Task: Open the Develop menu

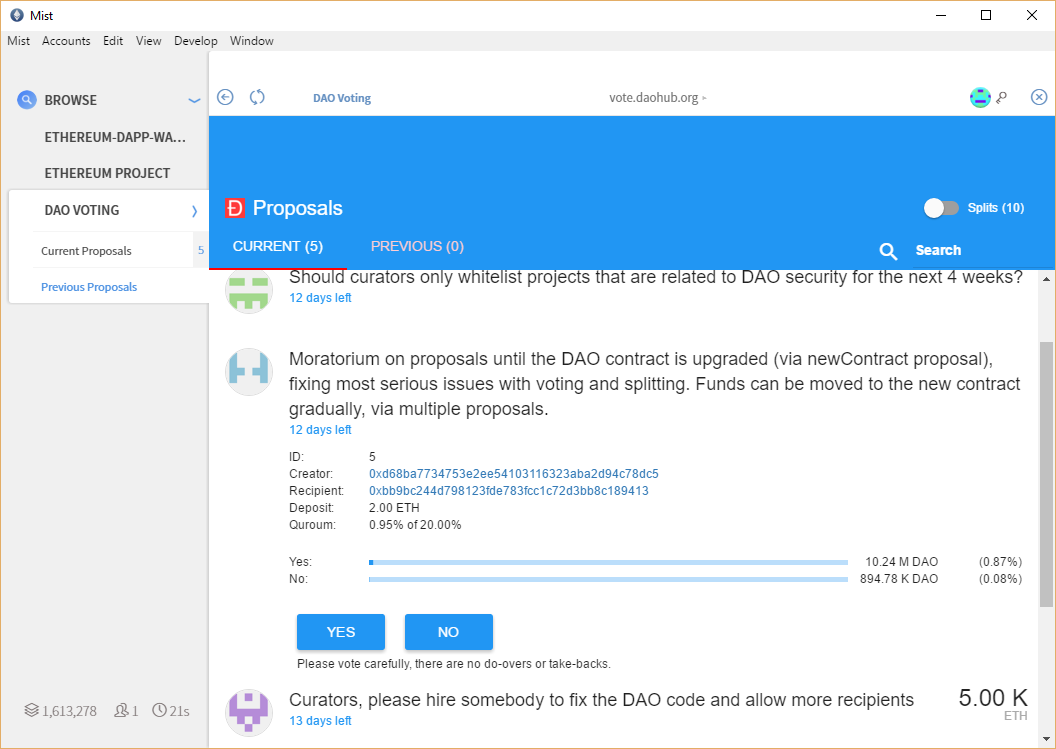Action: point(195,40)
